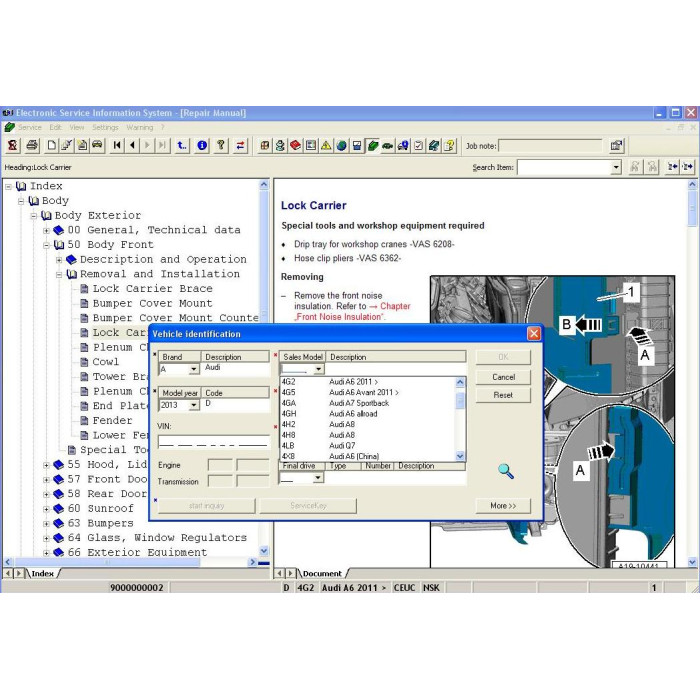The height and width of the screenshot is (700, 700).
Task: Click Cancel in Vehicle identification dialog
Action: (503, 377)
